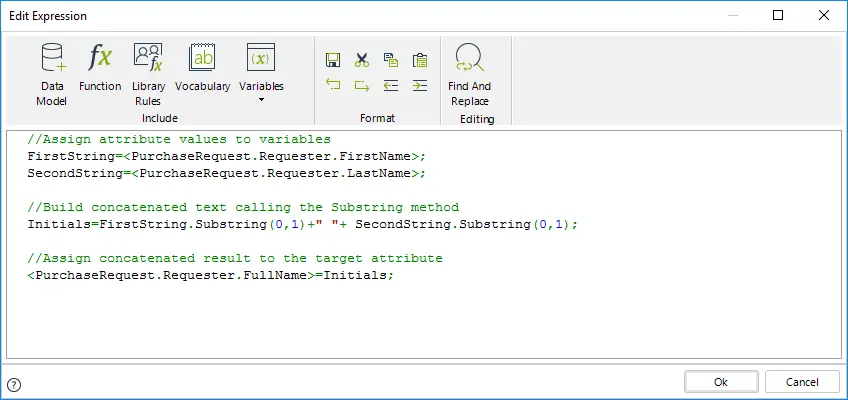This screenshot has width=848, height=400.
Task: Cut selection with the scissors icon
Action: [x=362, y=60]
